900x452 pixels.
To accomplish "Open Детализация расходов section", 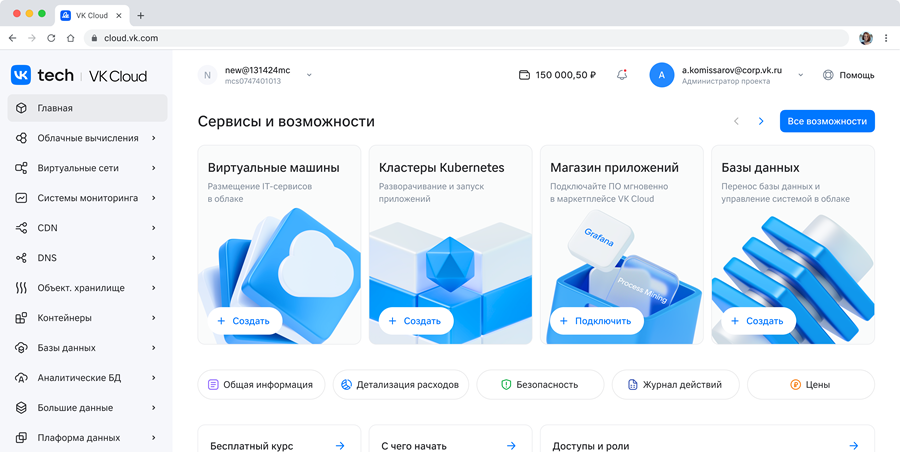I will pyautogui.click(x=401, y=385).
